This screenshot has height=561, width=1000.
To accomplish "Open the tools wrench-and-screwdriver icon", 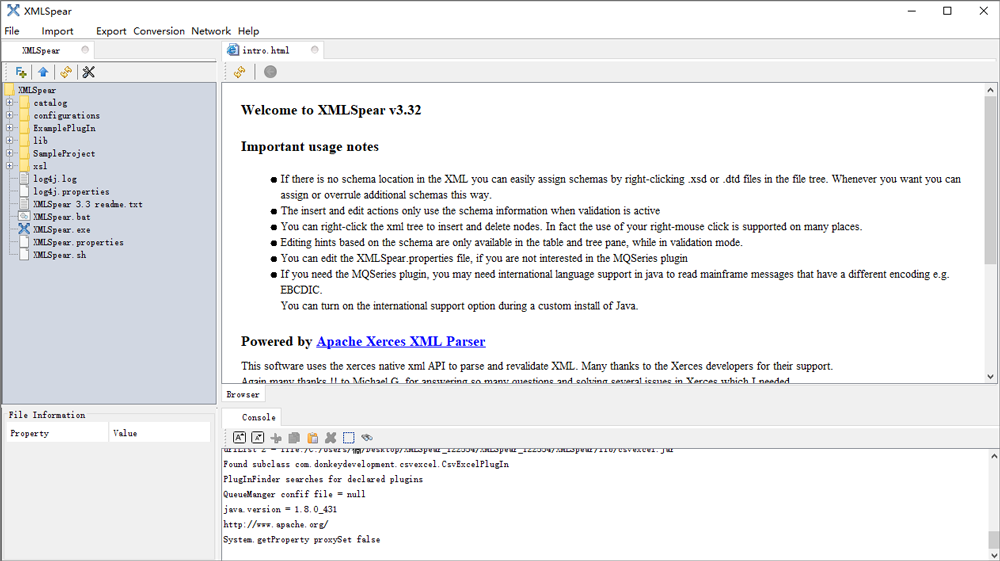I will coord(89,72).
